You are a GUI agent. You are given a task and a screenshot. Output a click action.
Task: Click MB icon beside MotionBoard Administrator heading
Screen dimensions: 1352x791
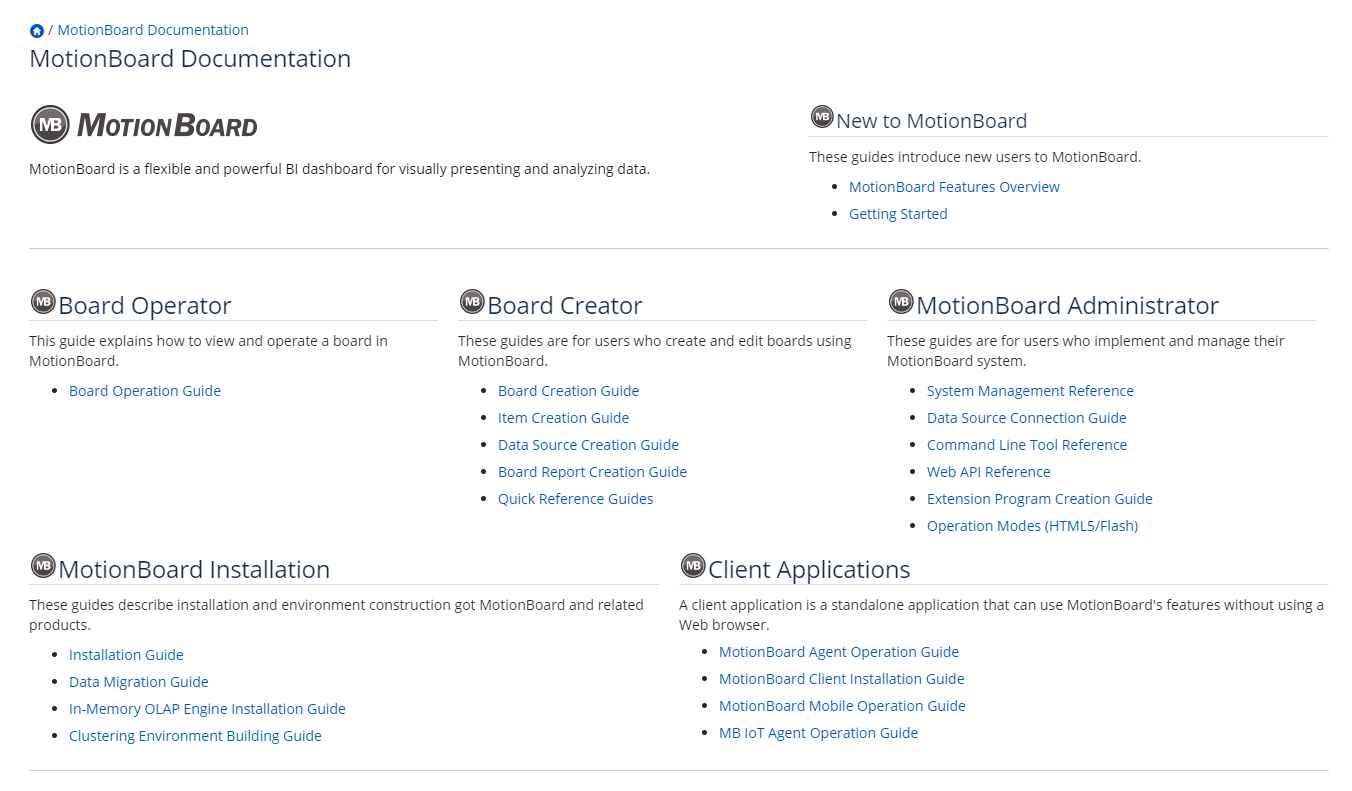click(901, 301)
